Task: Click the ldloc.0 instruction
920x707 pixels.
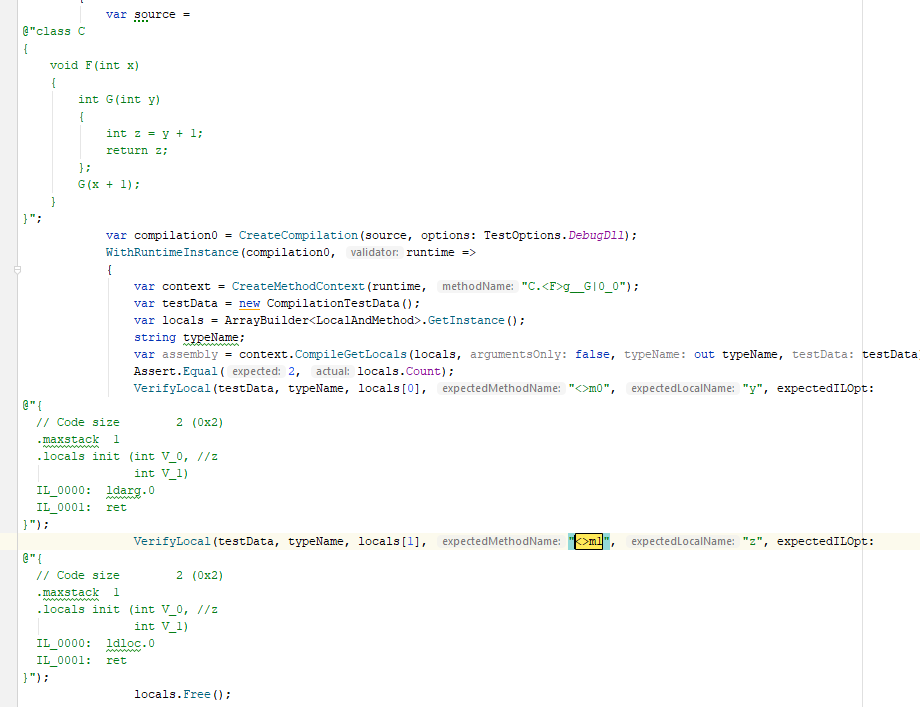Action: point(130,644)
